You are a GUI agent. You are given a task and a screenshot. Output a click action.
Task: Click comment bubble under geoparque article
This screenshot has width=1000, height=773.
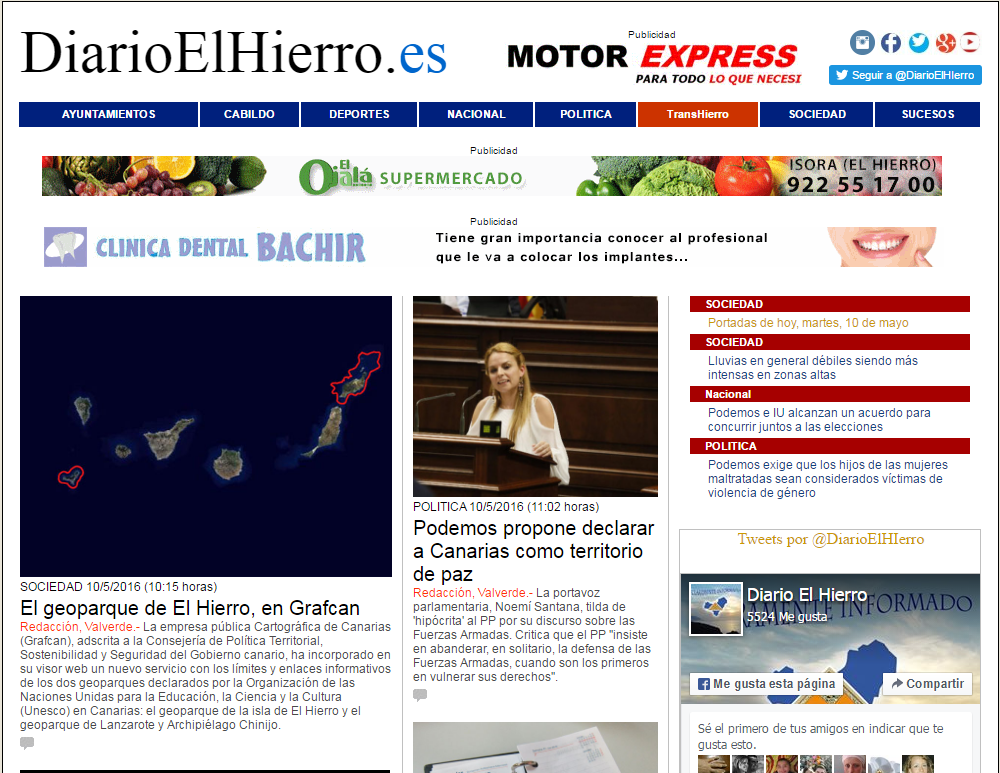point(27,743)
